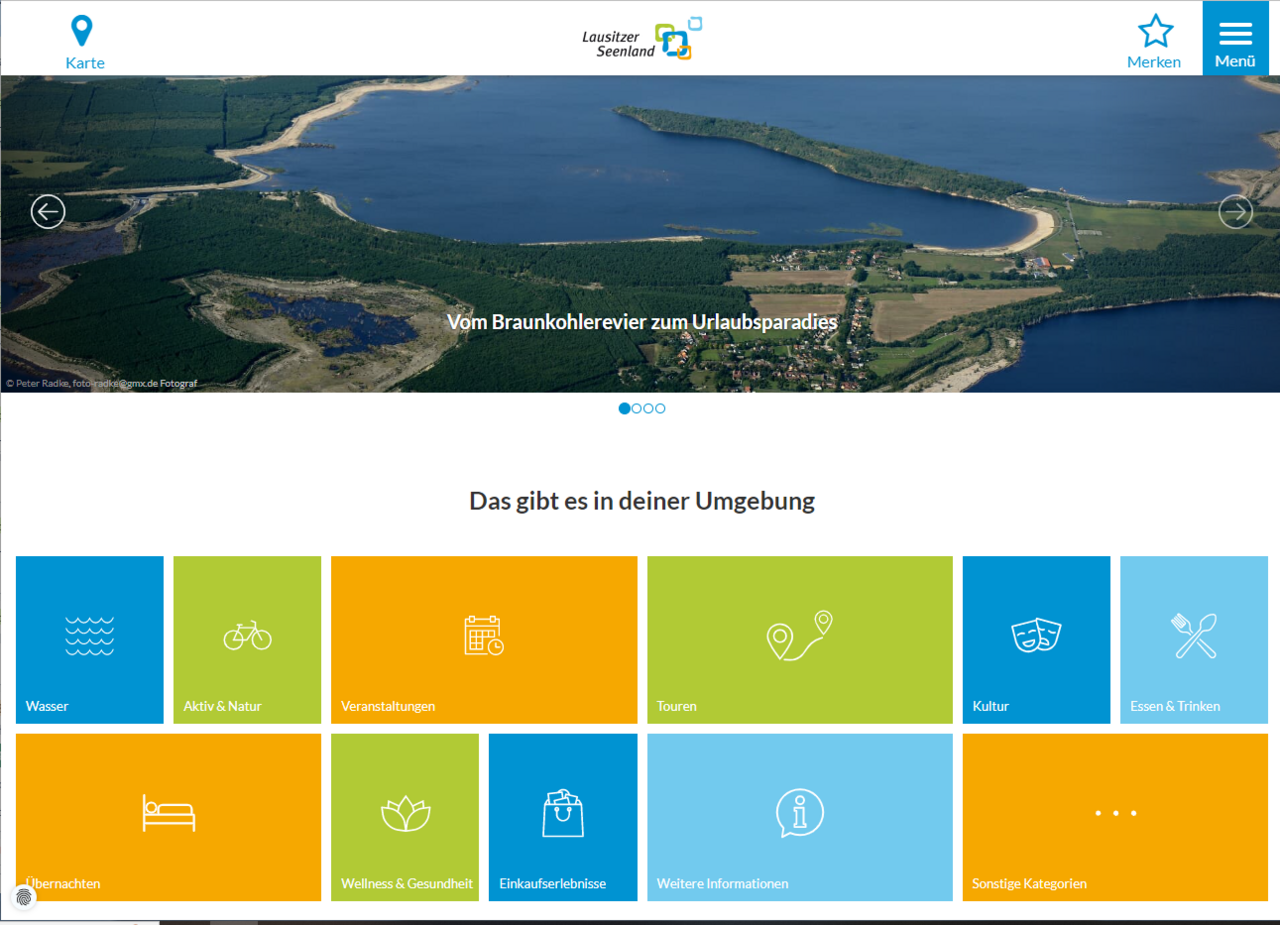Select the Touren route tile
This screenshot has height=925, width=1280.
[800, 640]
